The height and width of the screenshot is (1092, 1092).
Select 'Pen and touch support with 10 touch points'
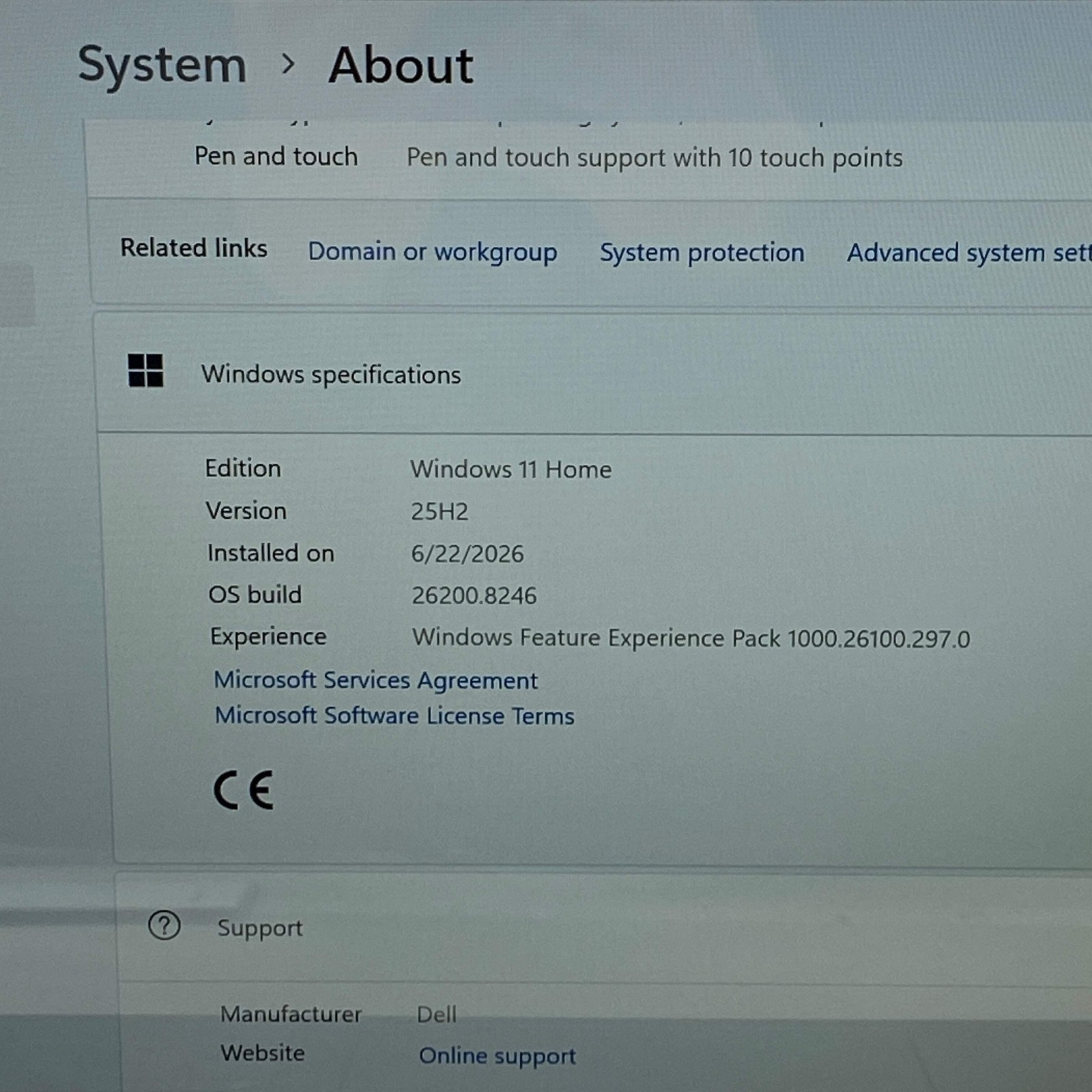click(x=655, y=158)
